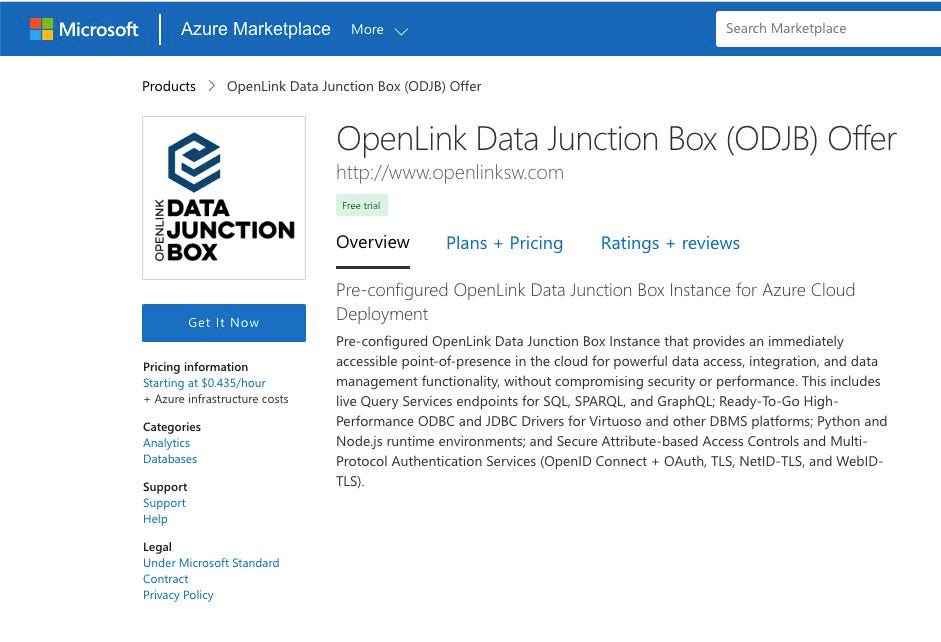The height and width of the screenshot is (642, 941).
Task: Click the breadcrumb arrow after Products
Action: pyautogui.click(x=211, y=86)
